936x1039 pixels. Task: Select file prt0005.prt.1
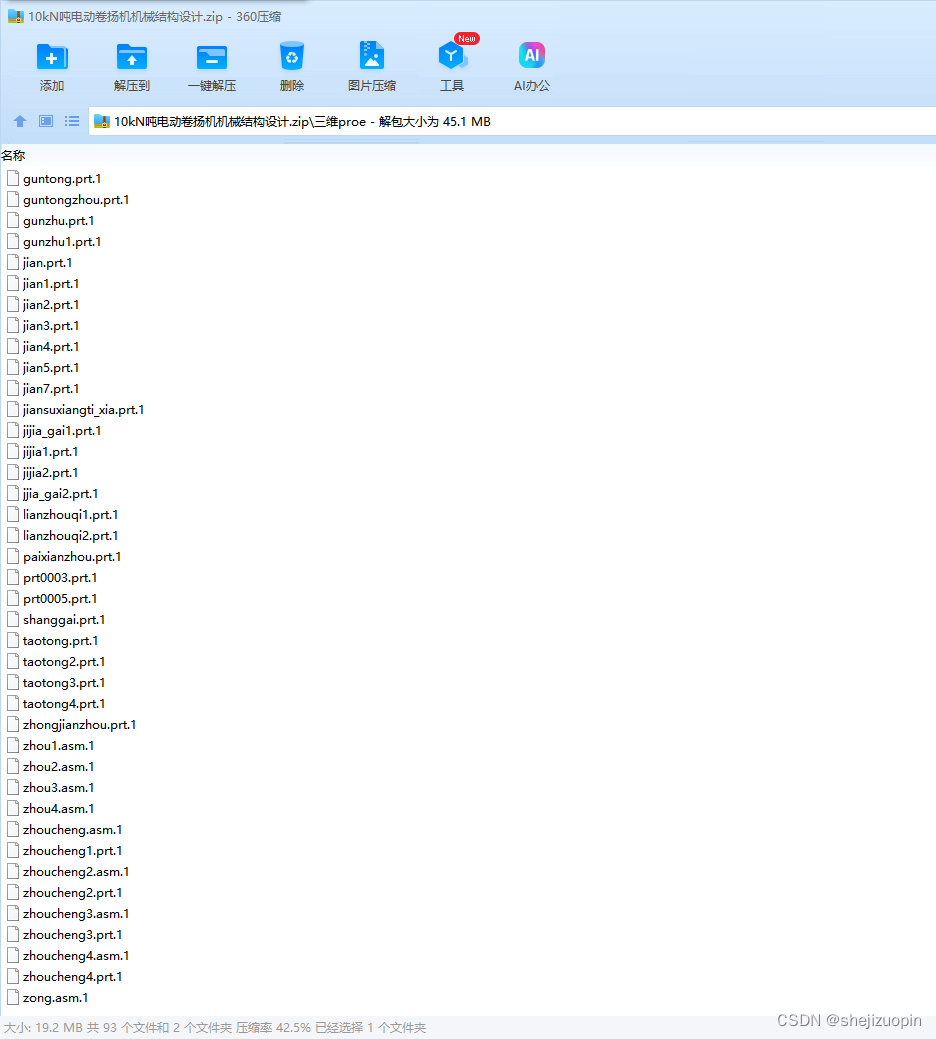point(52,599)
